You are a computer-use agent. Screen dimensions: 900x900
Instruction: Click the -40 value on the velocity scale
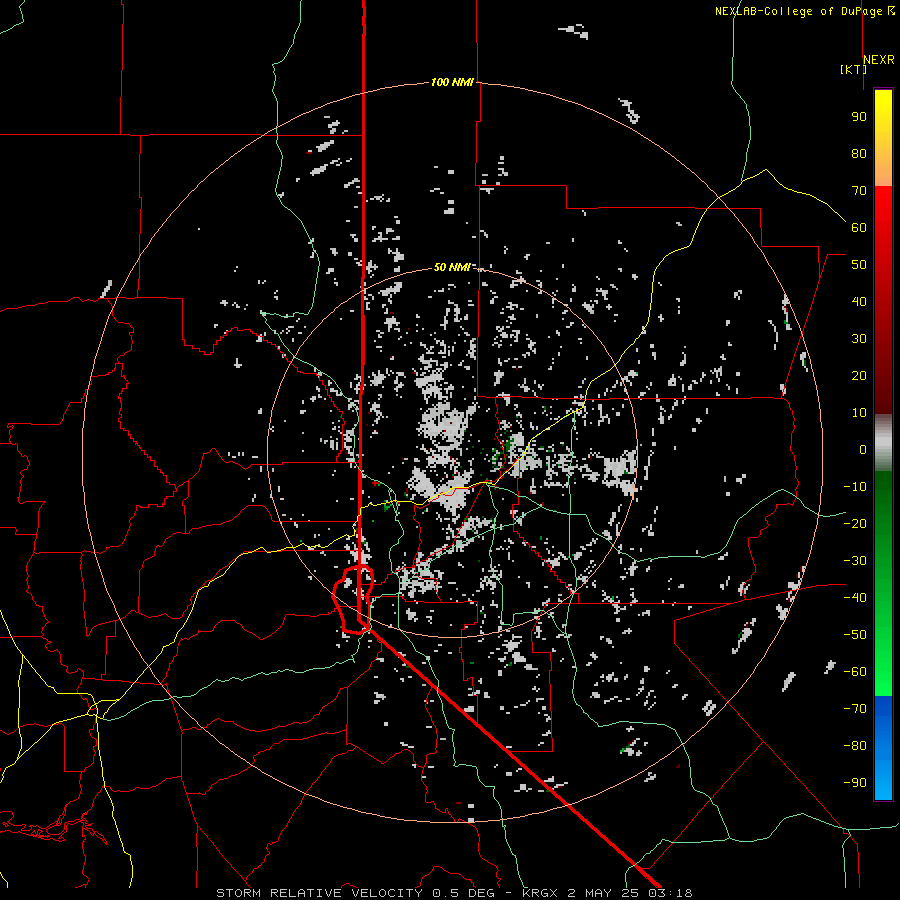[855, 598]
